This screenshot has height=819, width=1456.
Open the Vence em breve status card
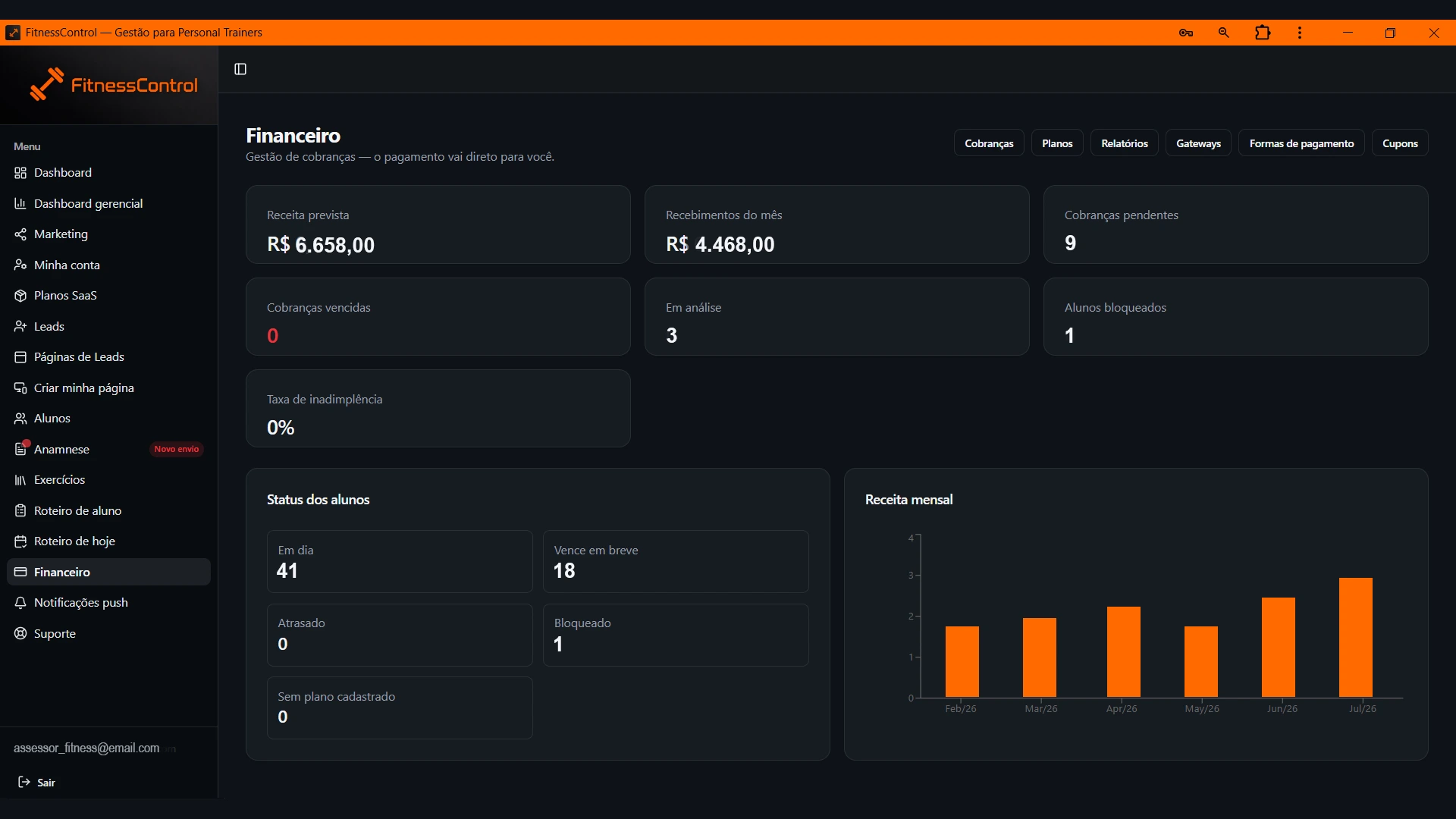click(x=676, y=561)
